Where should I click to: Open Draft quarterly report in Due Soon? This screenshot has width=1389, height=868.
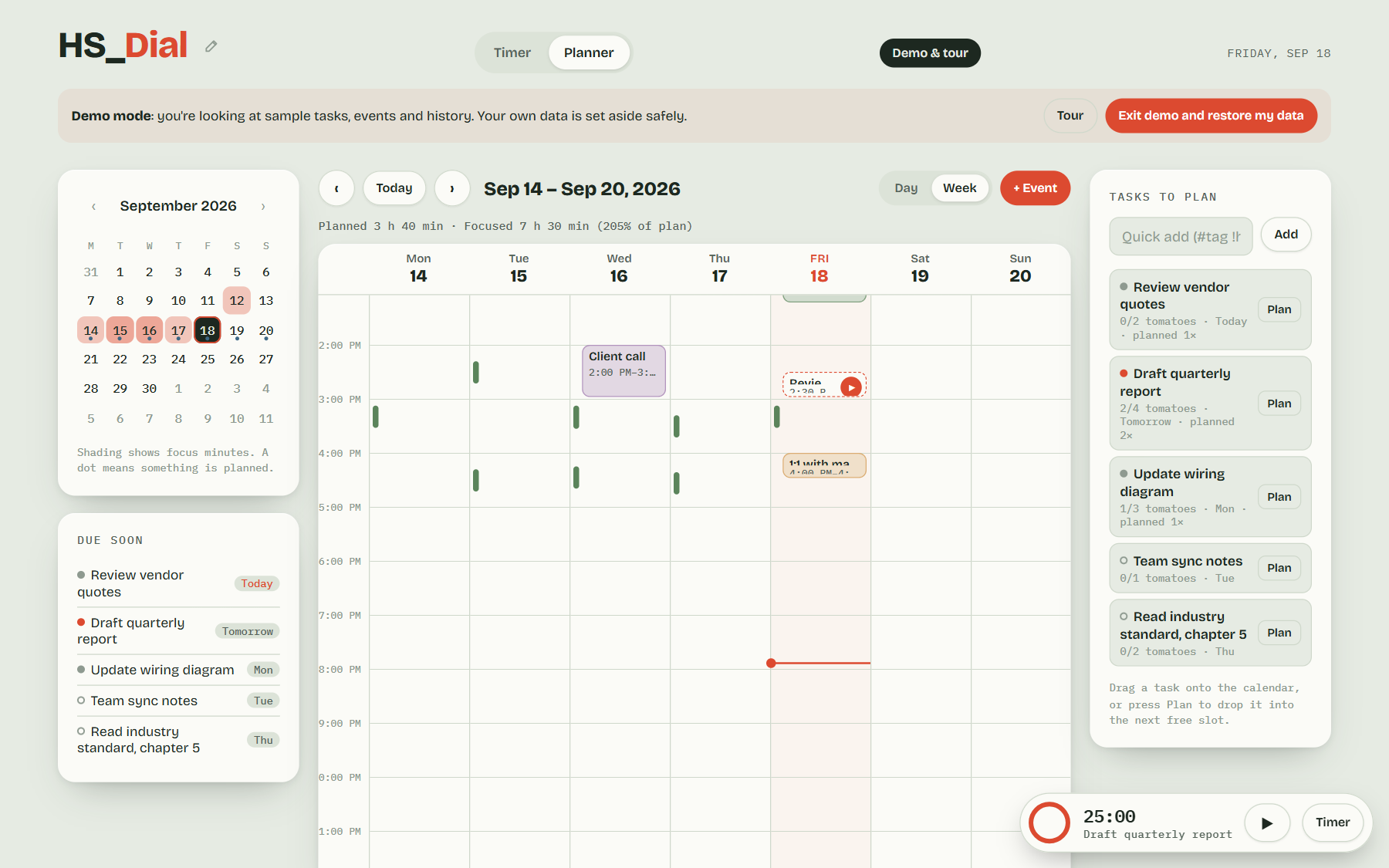click(178, 631)
